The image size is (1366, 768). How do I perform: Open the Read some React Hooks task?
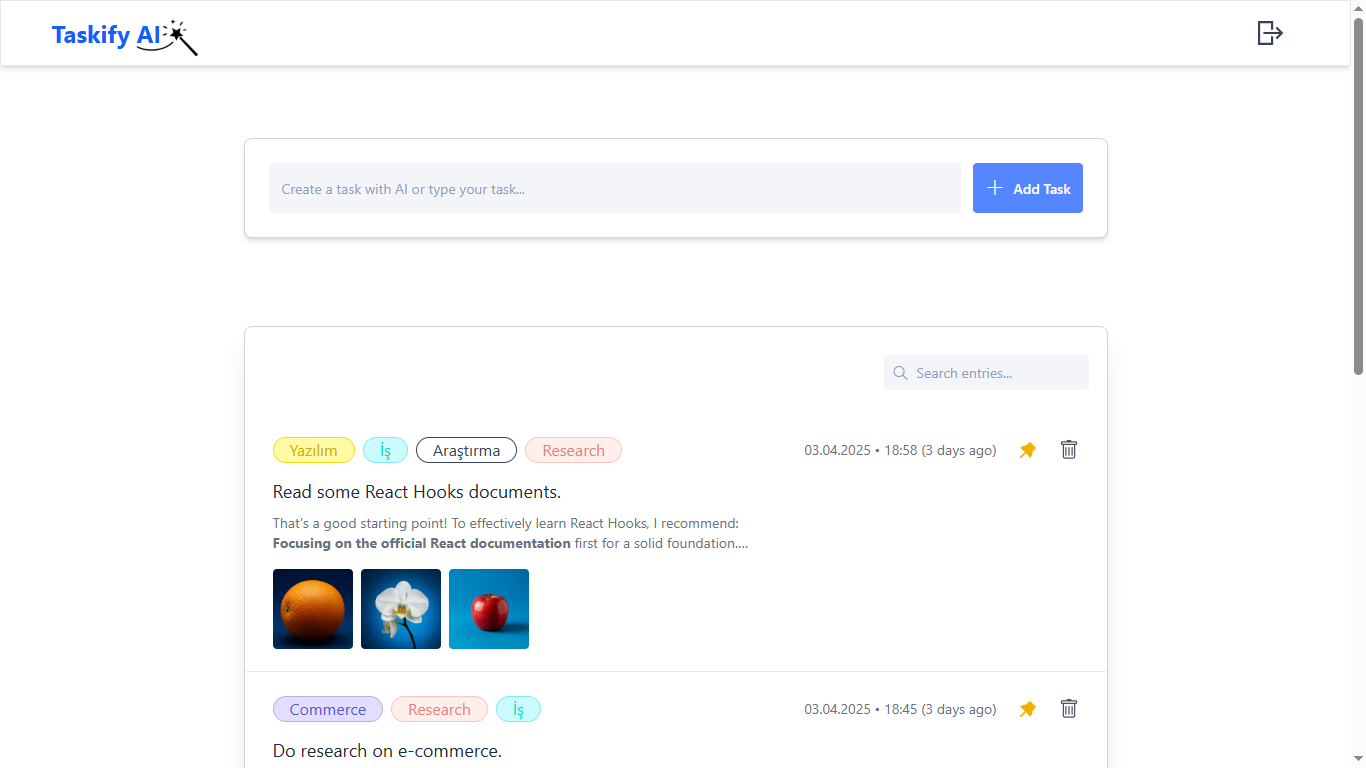(416, 492)
